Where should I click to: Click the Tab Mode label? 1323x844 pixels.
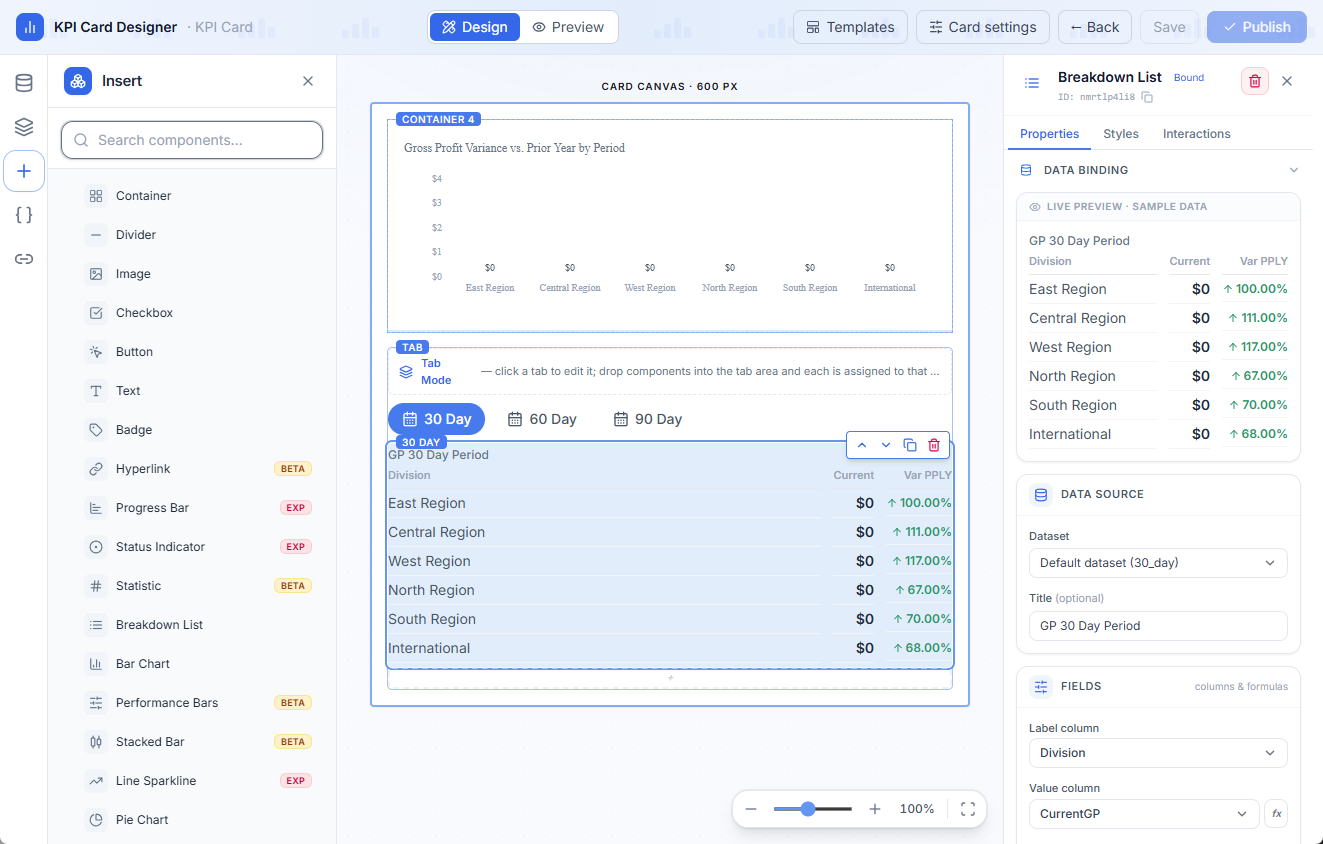pyautogui.click(x=436, y=372)
